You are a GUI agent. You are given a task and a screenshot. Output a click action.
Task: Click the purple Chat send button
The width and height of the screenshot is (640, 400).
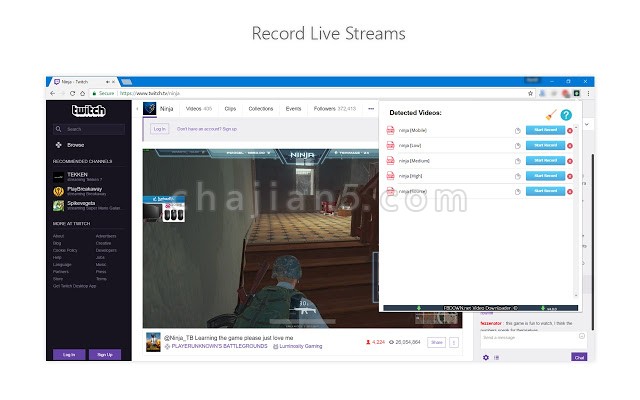pos(579,357)
